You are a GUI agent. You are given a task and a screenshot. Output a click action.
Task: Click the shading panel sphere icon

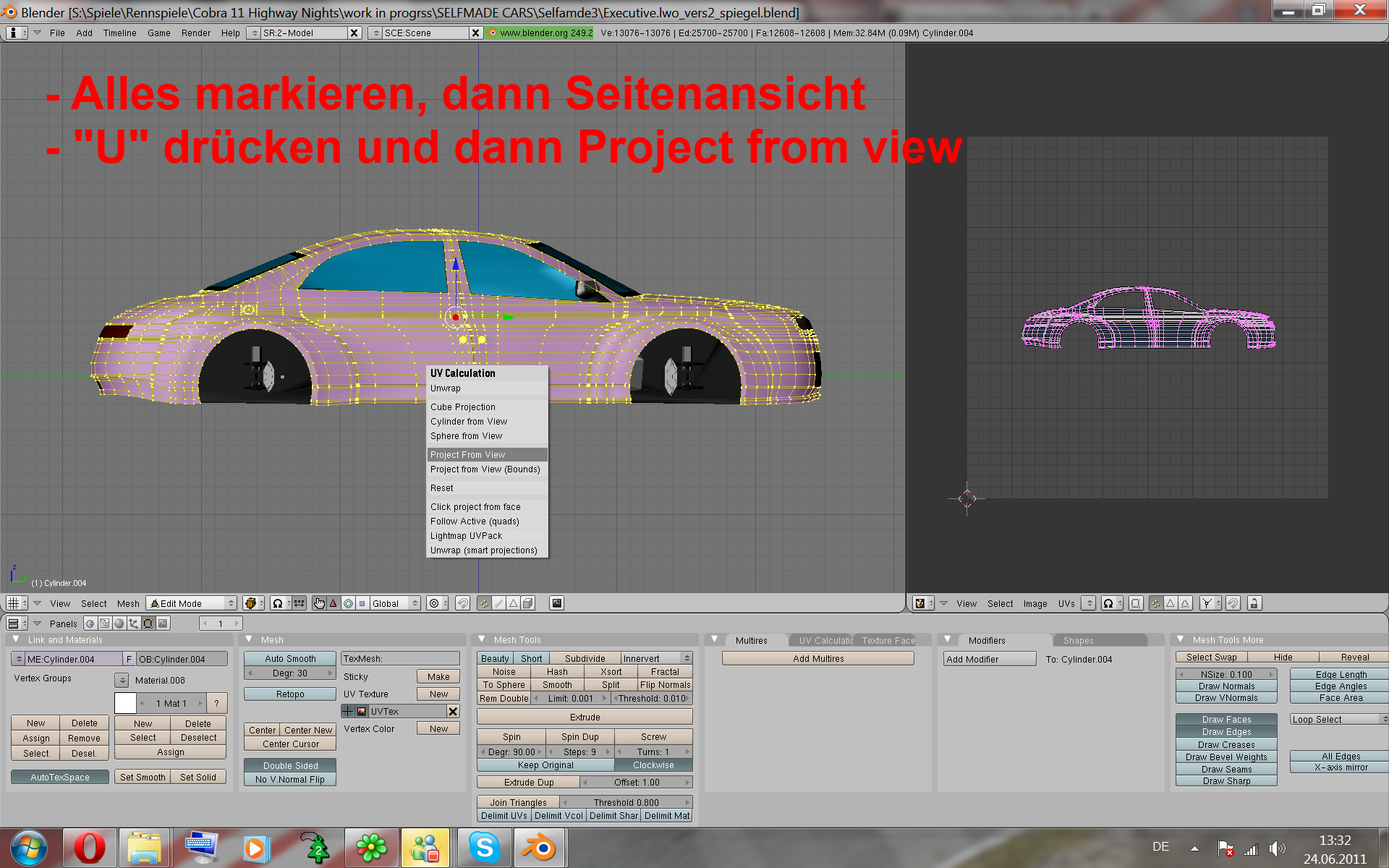click(119, 624)
